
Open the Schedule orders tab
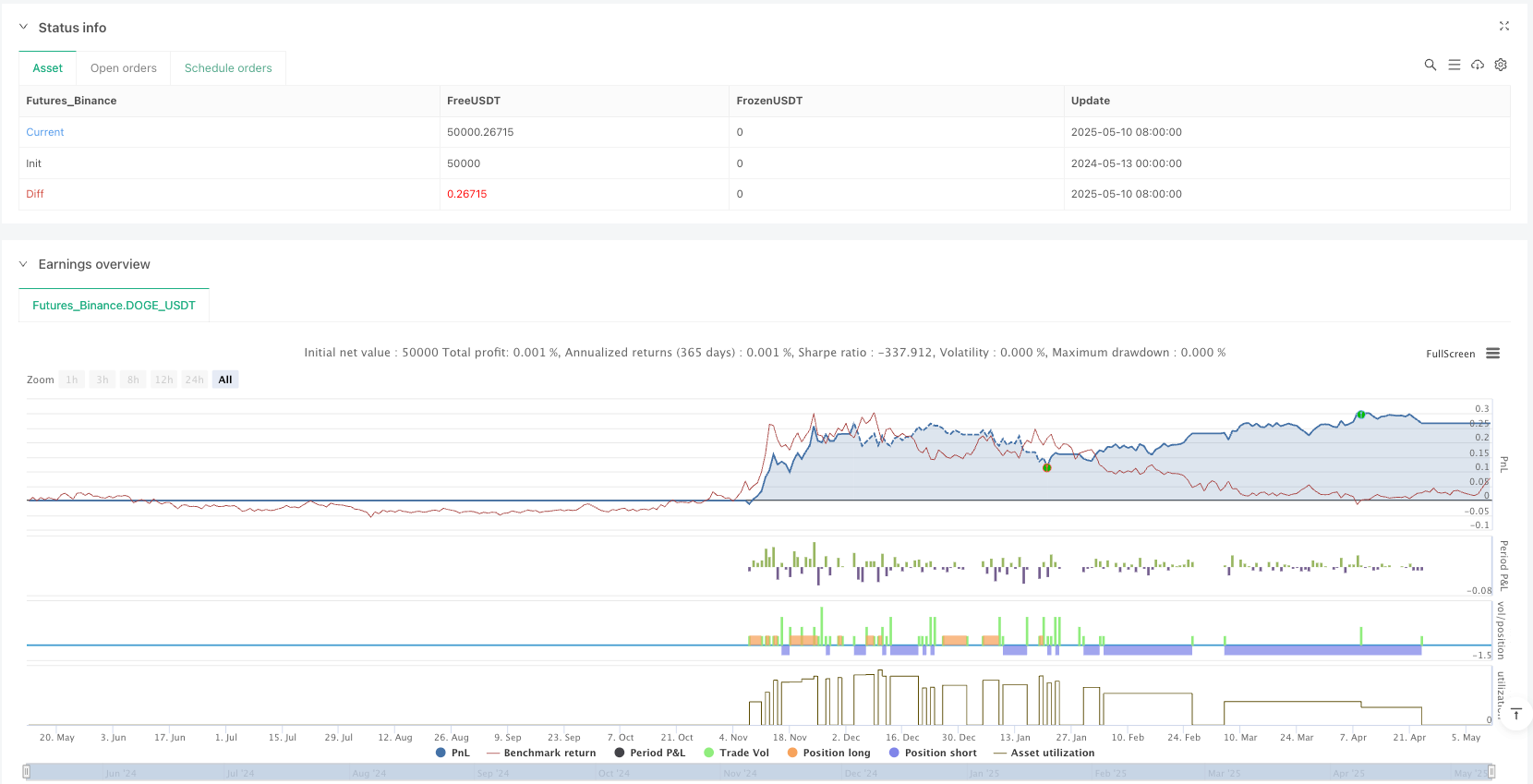click(x=228, y=68)
